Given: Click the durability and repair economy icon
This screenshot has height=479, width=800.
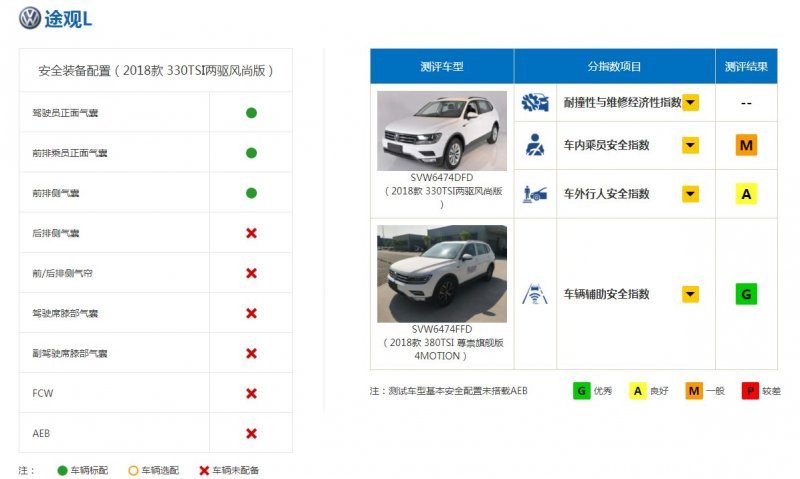Looking at the screenshot, I should pos(535,102).
